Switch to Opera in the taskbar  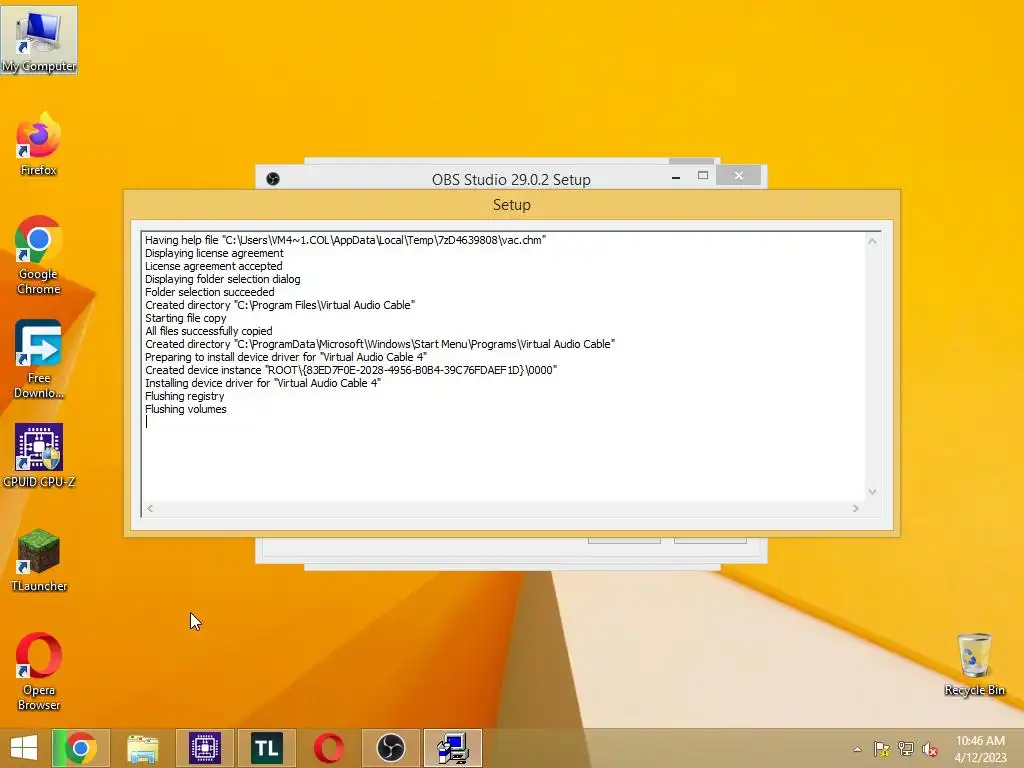tap(328, 748)
